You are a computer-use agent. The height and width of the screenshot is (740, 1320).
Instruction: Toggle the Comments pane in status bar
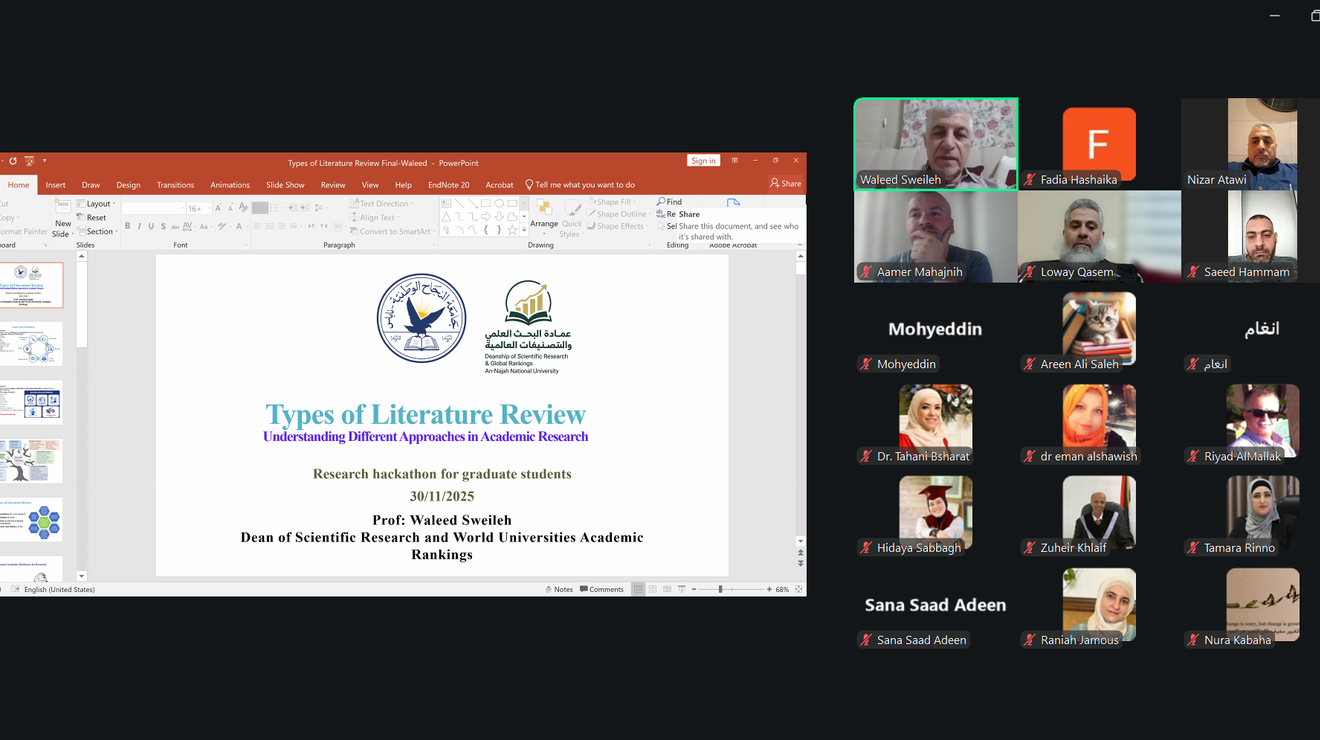pos(601,589)
